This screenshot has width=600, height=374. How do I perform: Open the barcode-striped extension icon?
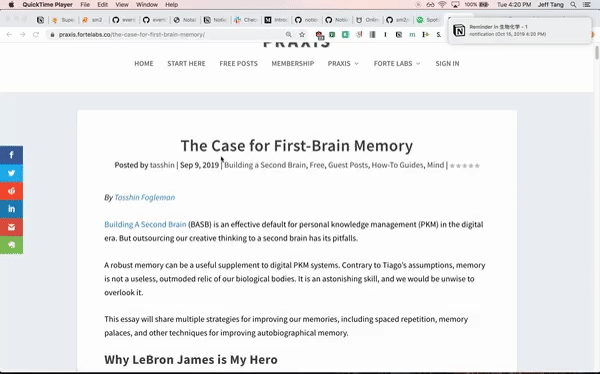pyautogui.click(x=372, y=34)
